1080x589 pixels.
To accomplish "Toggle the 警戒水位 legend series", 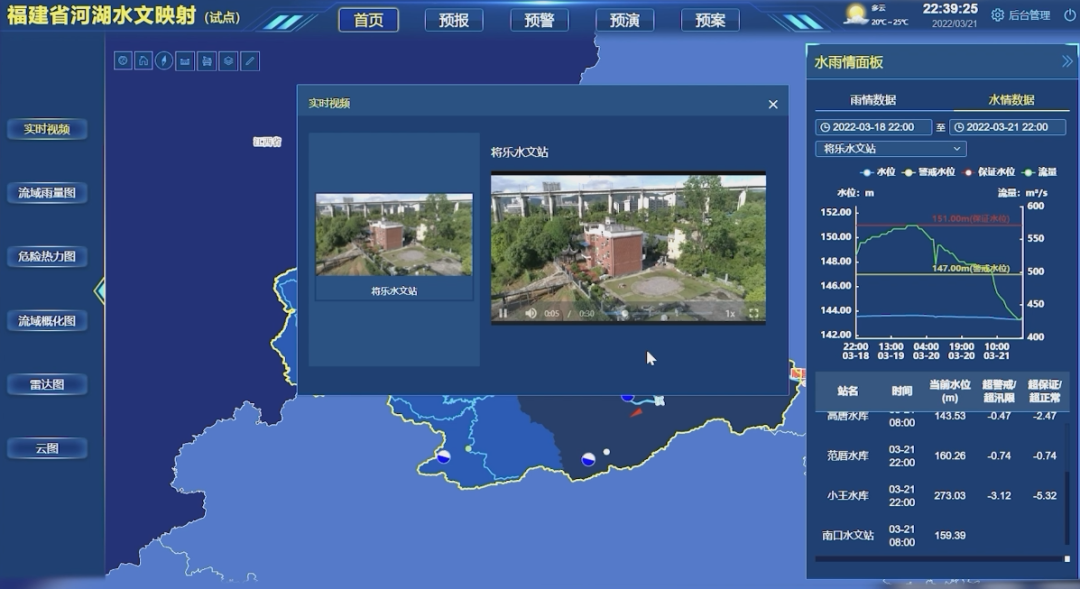I will (x=929, y=172).
